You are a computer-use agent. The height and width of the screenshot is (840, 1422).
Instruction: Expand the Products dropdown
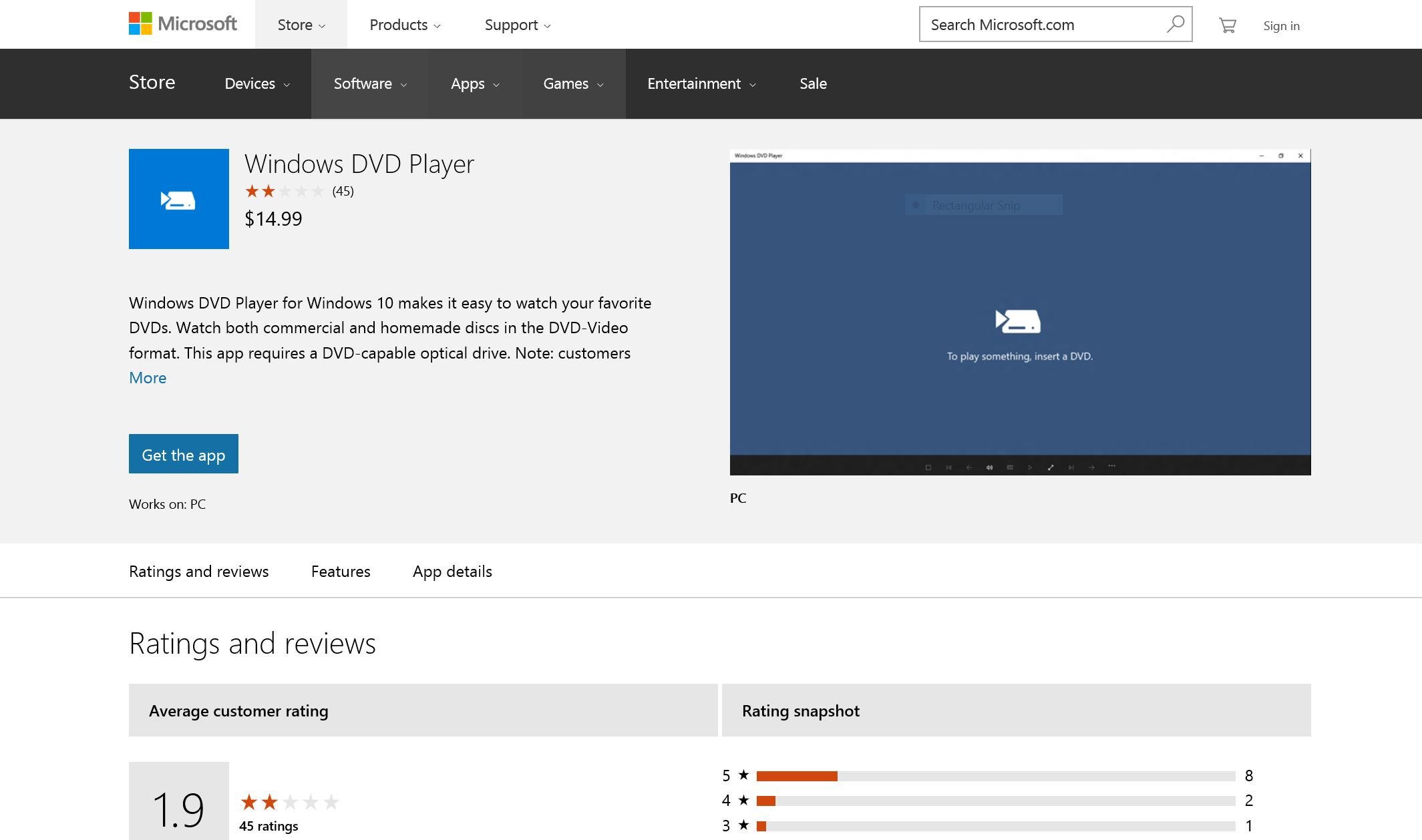[405, 25]
